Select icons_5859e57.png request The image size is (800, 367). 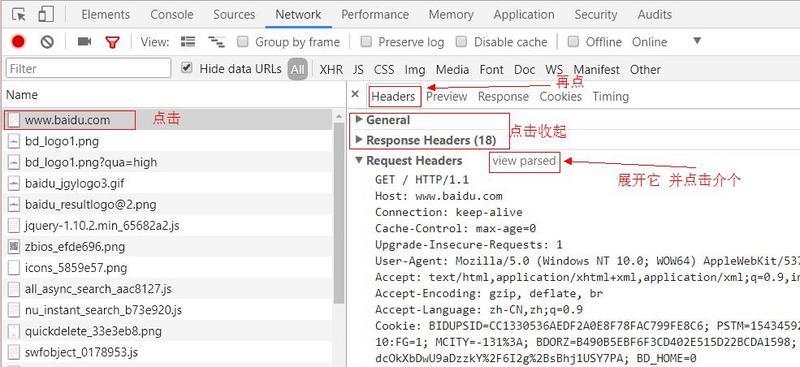click(168, 268)
